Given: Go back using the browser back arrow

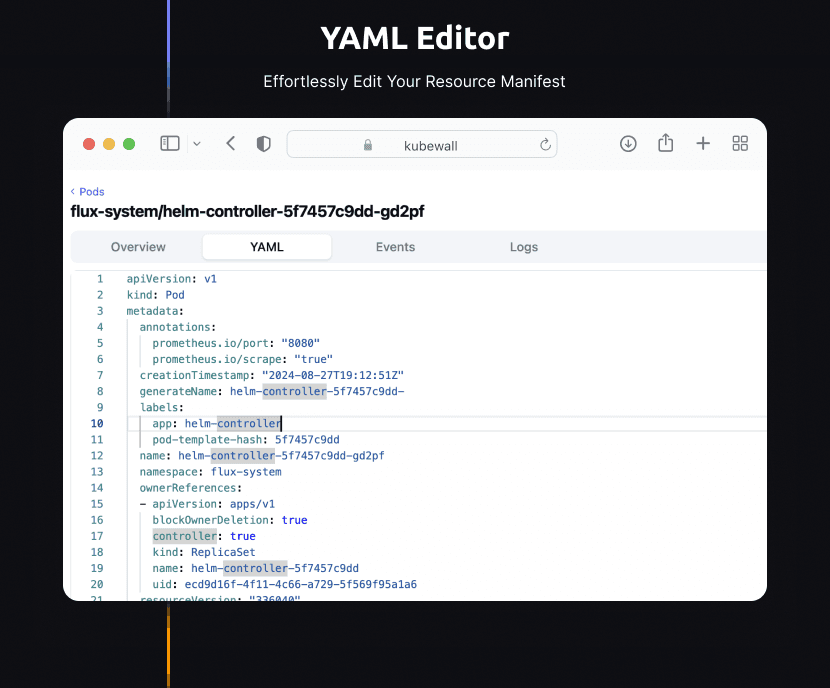Looking at the screenshot, I should point(231,144).
